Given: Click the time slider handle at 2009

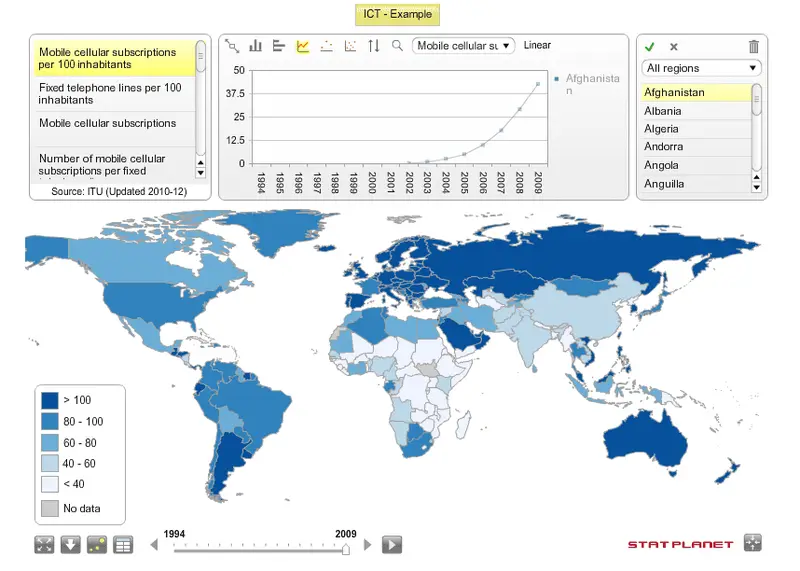Looking at the screenshot, I should coord(346,549).
